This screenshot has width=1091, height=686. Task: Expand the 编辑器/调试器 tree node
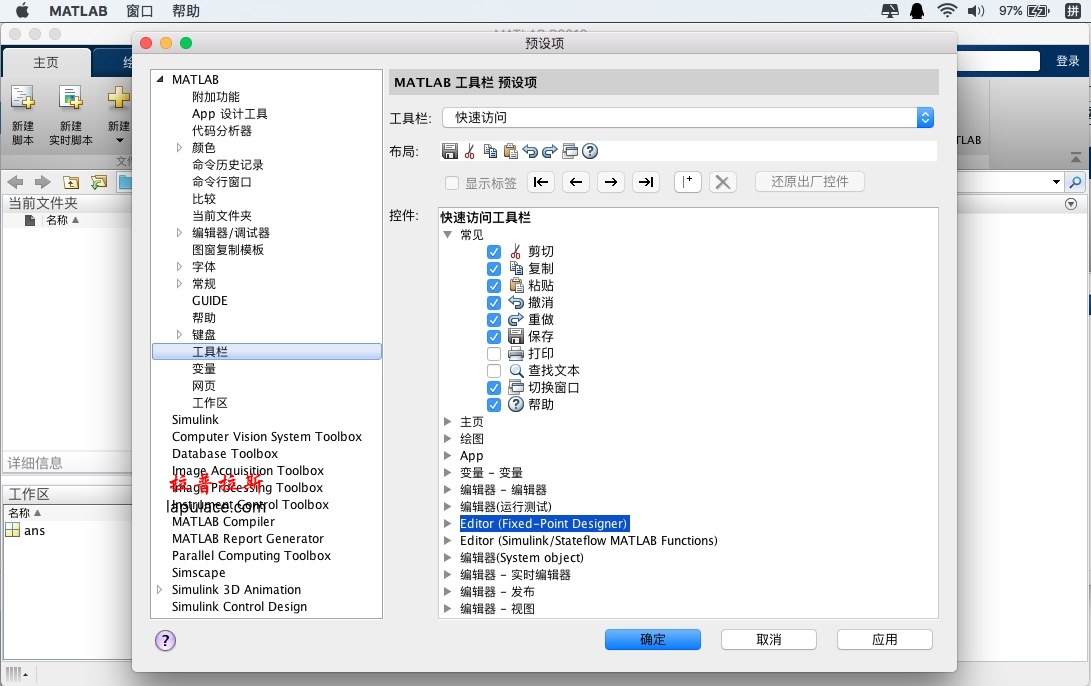pos(179,232)
